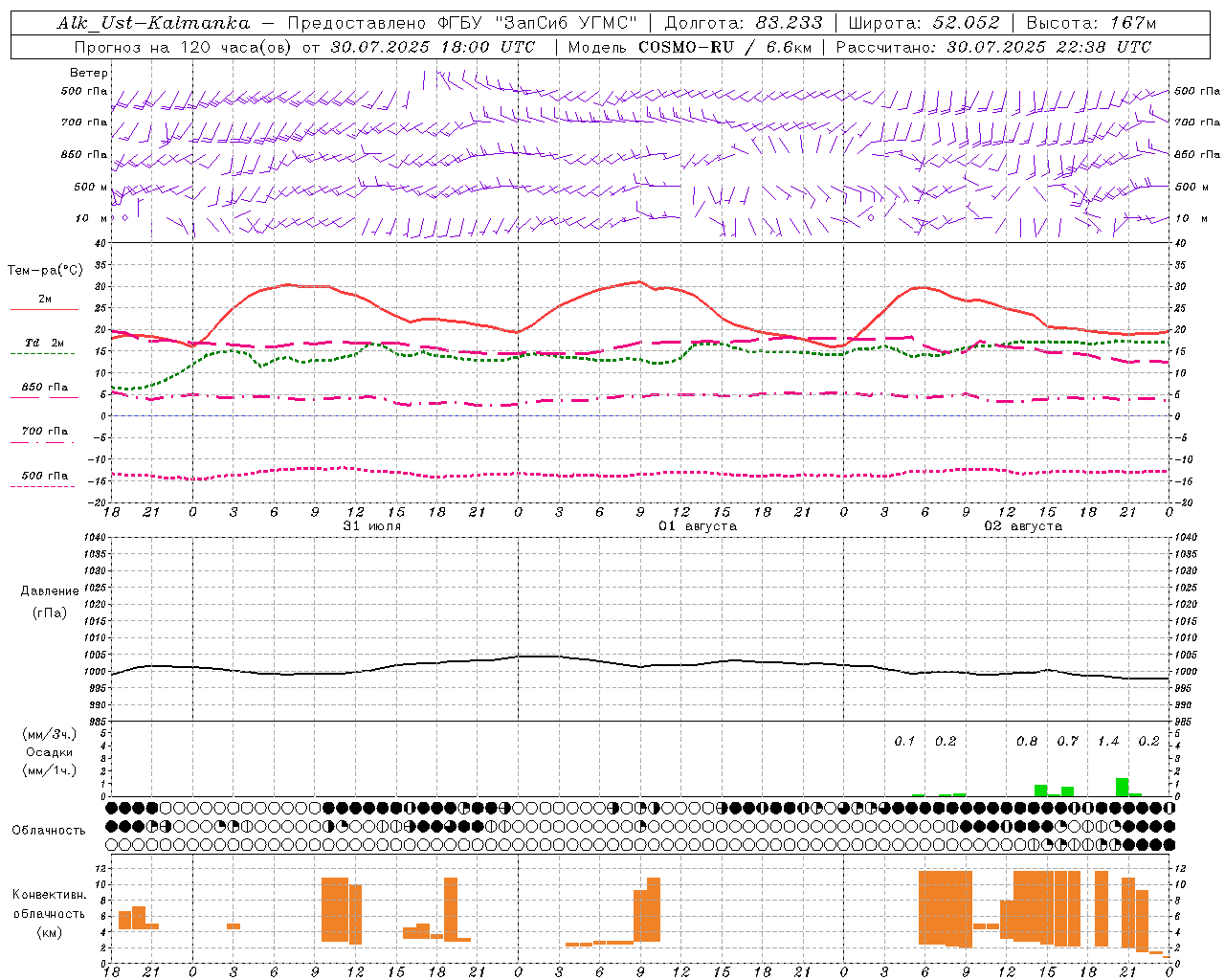The image size is (1225, 980).
Task: Click the 2м temperature legend label
Action: pyautogui.click(x=45, y=300)
